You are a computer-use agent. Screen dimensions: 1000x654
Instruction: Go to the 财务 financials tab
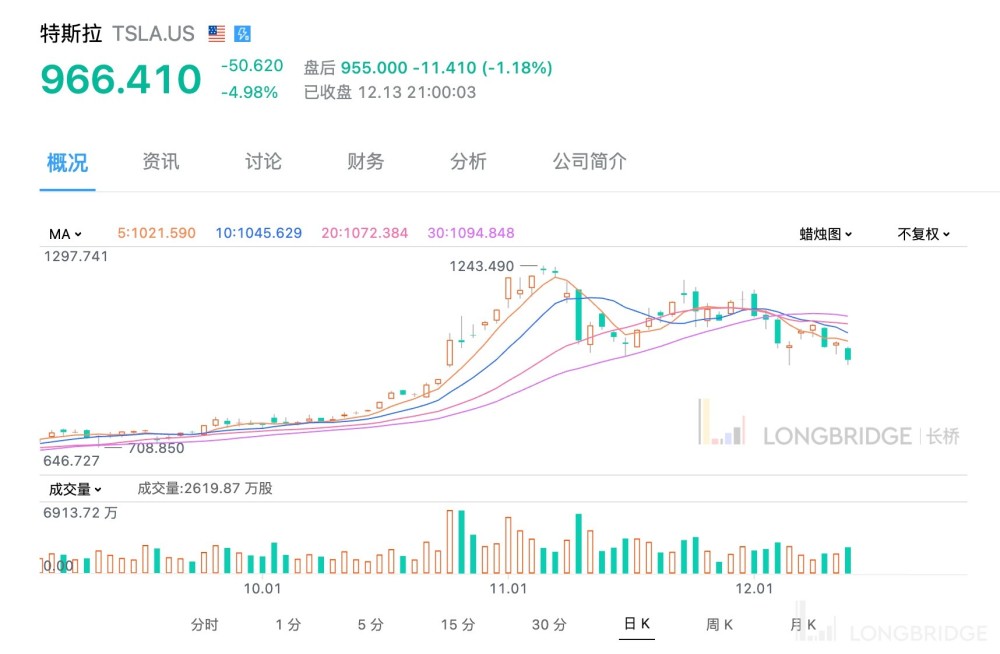[365, 162]
